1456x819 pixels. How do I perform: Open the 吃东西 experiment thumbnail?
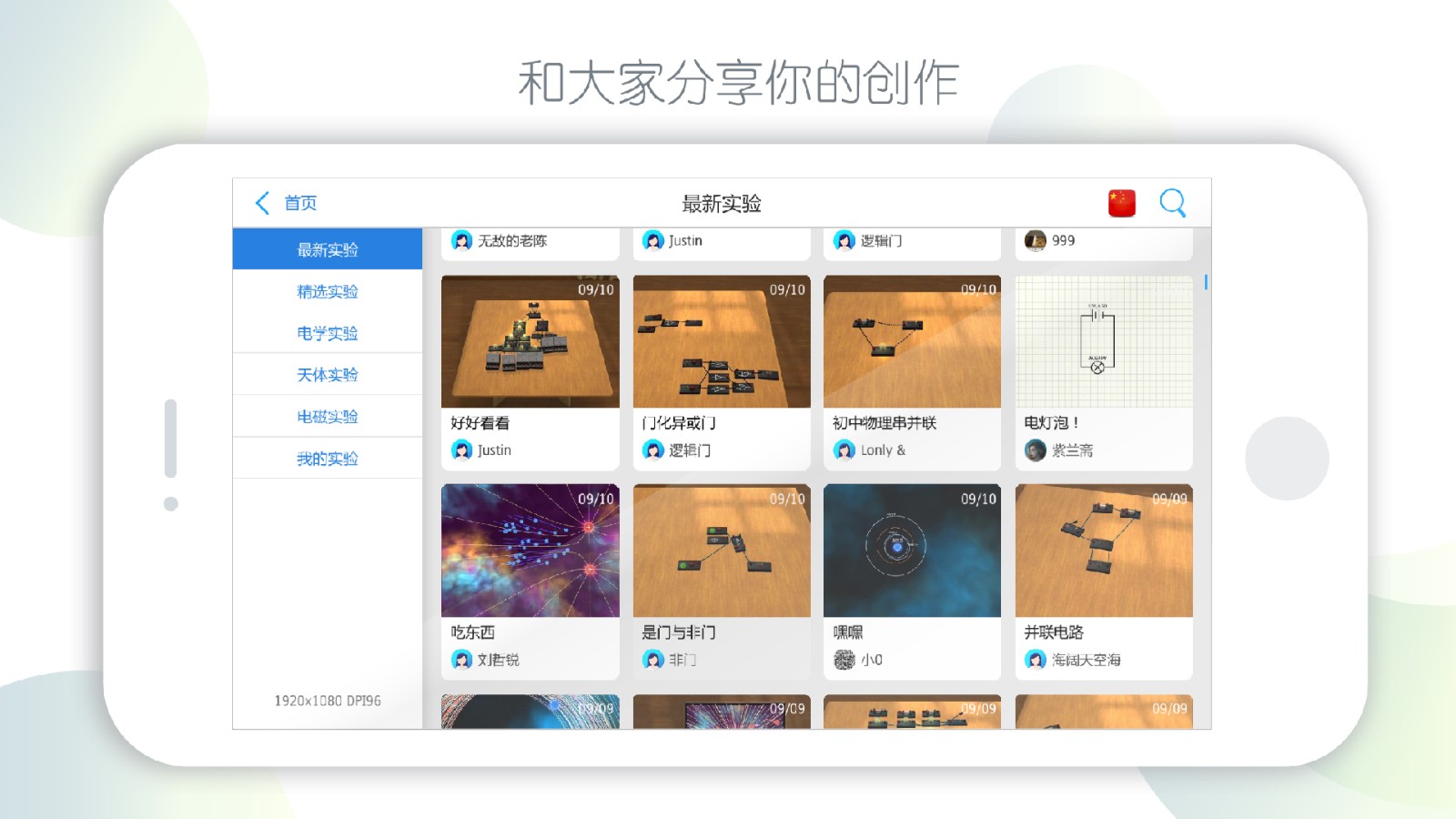[x=530, y=551]
